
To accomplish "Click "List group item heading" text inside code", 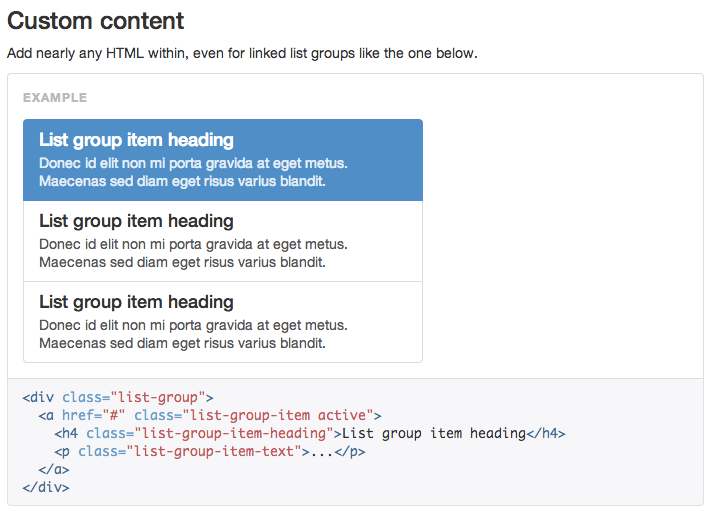I will (434, 433).
